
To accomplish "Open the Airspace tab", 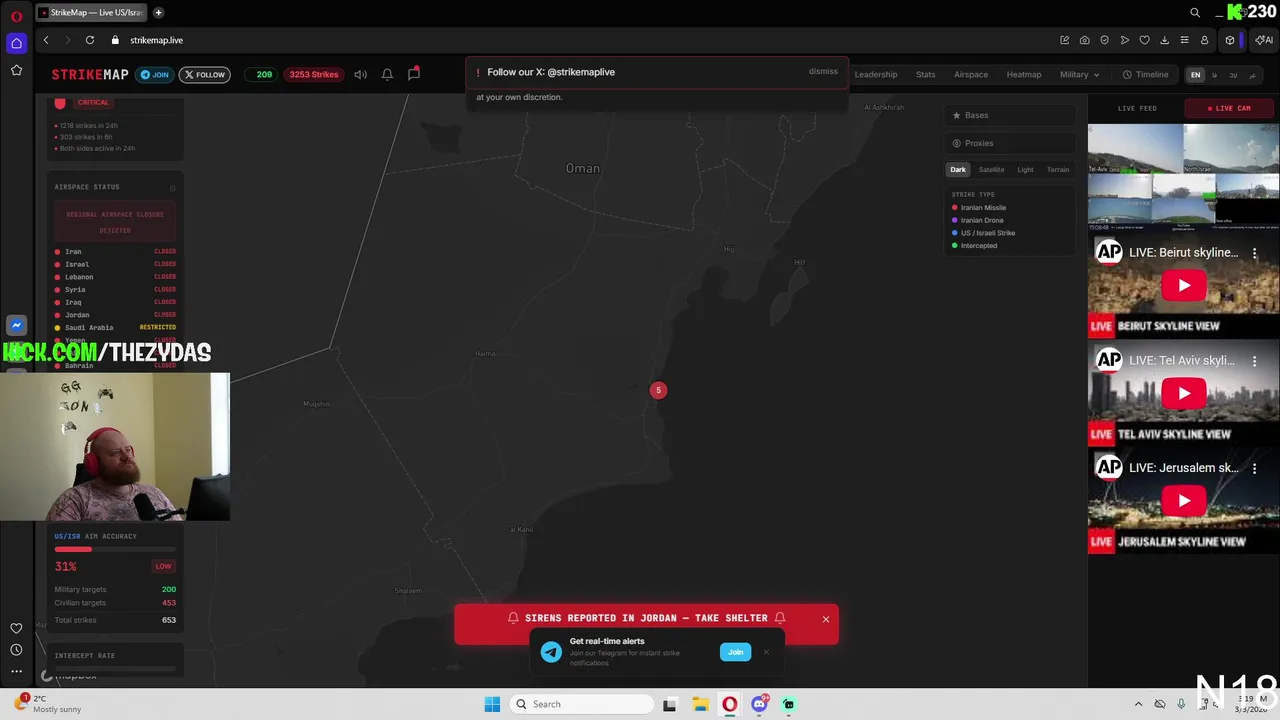I will tap(971, 74).
